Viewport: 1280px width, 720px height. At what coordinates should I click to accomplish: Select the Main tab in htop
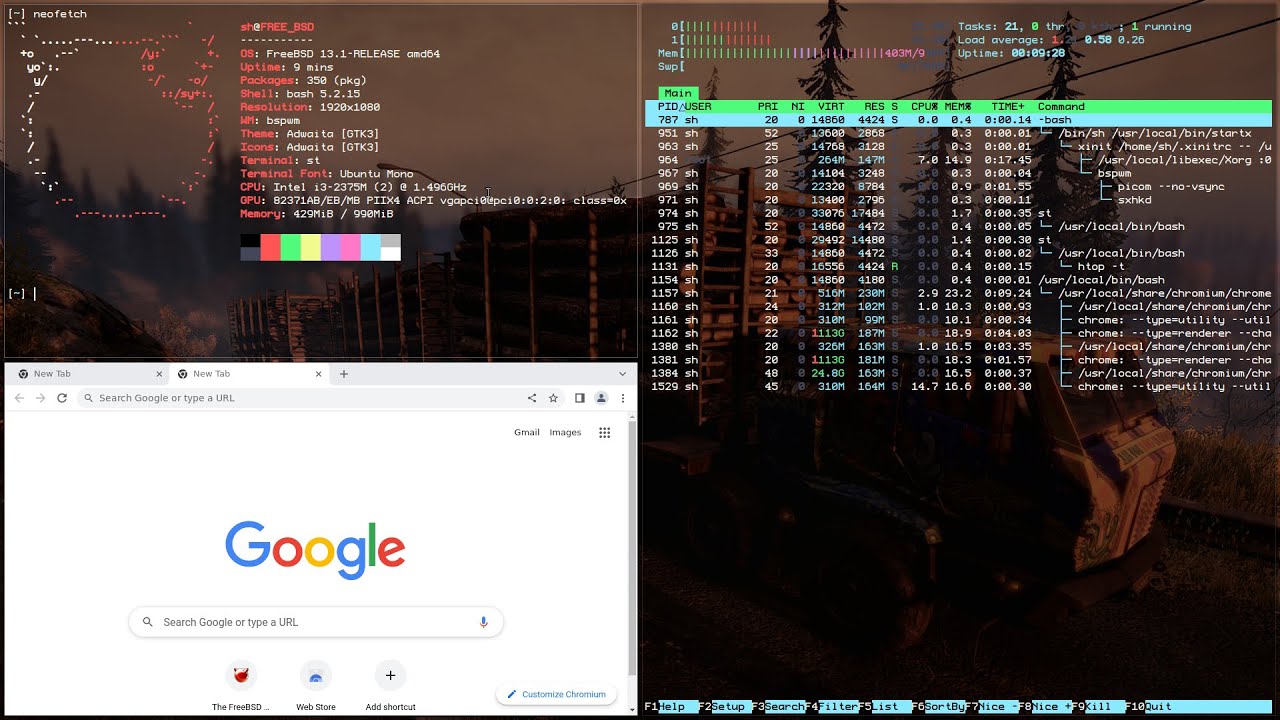677,93
